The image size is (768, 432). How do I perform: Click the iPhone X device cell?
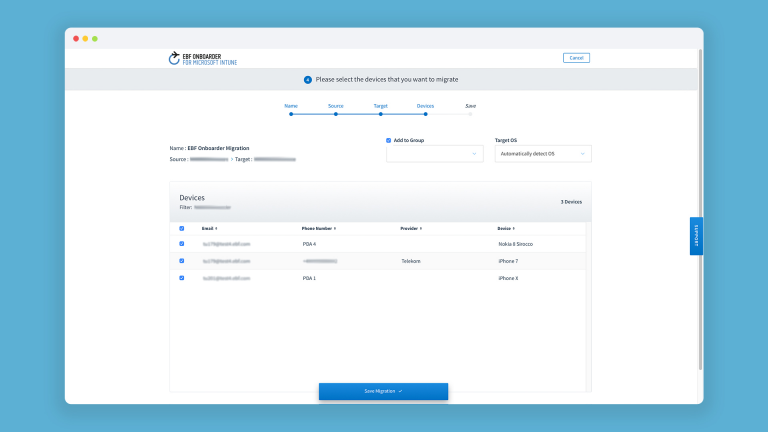click(x=508, y=278)
